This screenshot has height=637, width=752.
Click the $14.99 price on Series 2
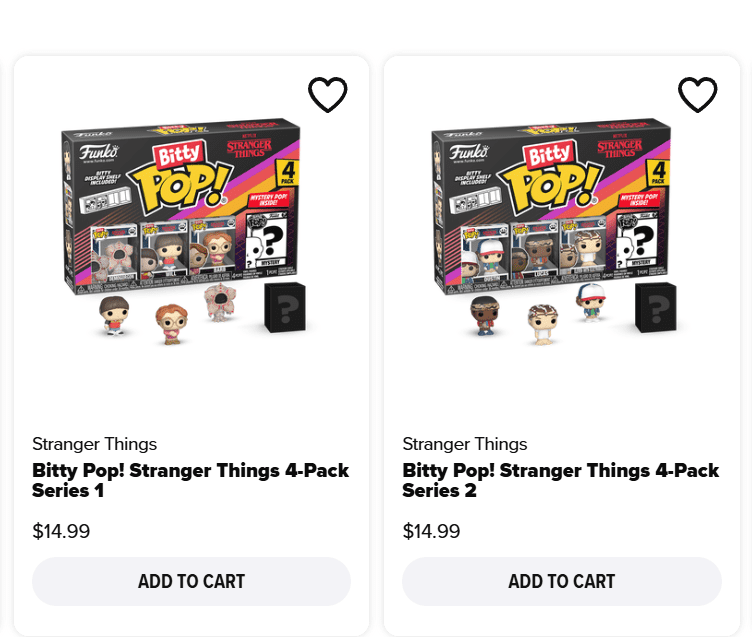point(431,531)
